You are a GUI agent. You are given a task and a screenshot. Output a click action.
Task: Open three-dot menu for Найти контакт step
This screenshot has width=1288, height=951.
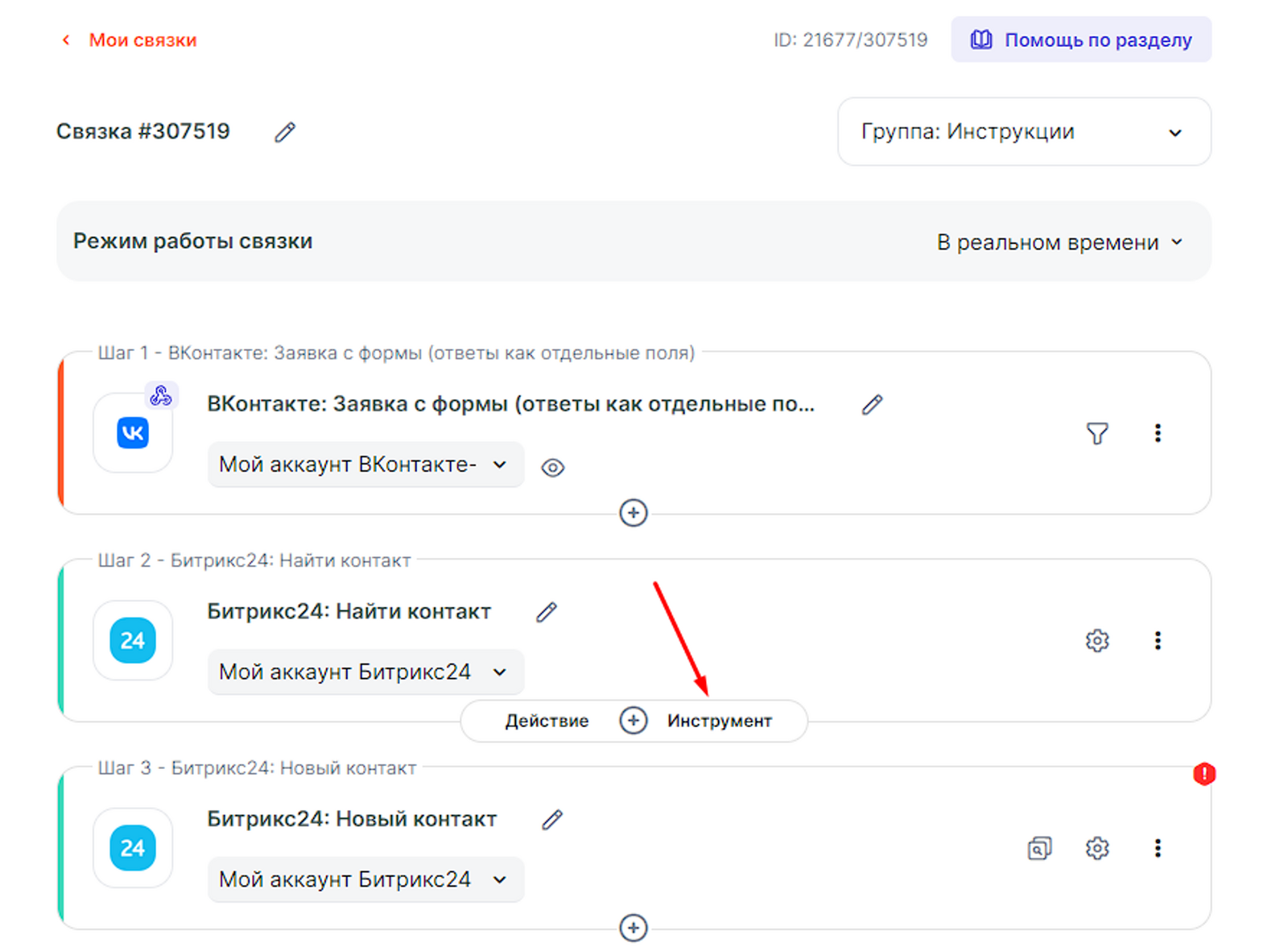coord(1158,641)
